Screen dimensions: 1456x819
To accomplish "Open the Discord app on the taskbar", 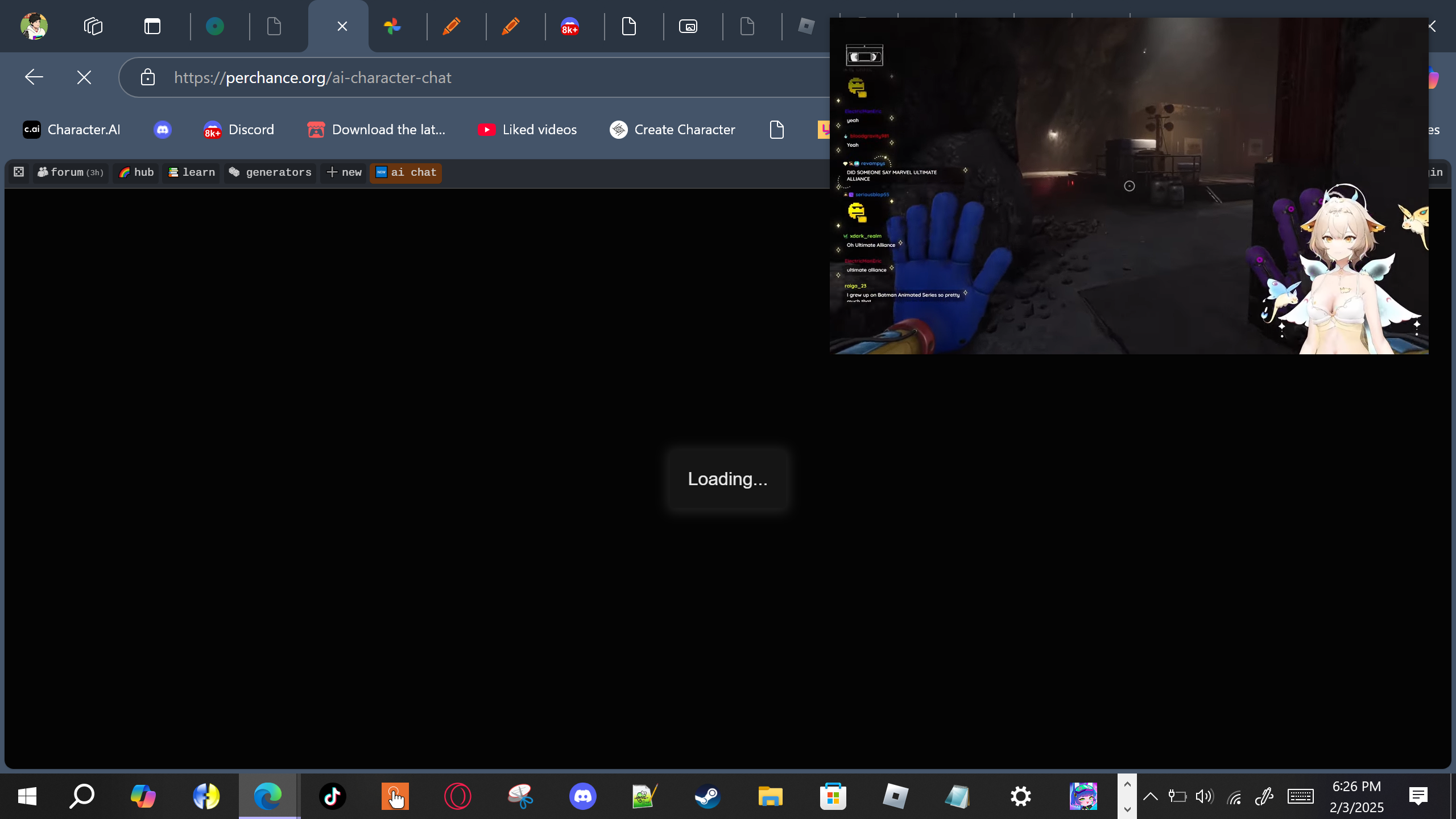I will (x=583, y=796).
